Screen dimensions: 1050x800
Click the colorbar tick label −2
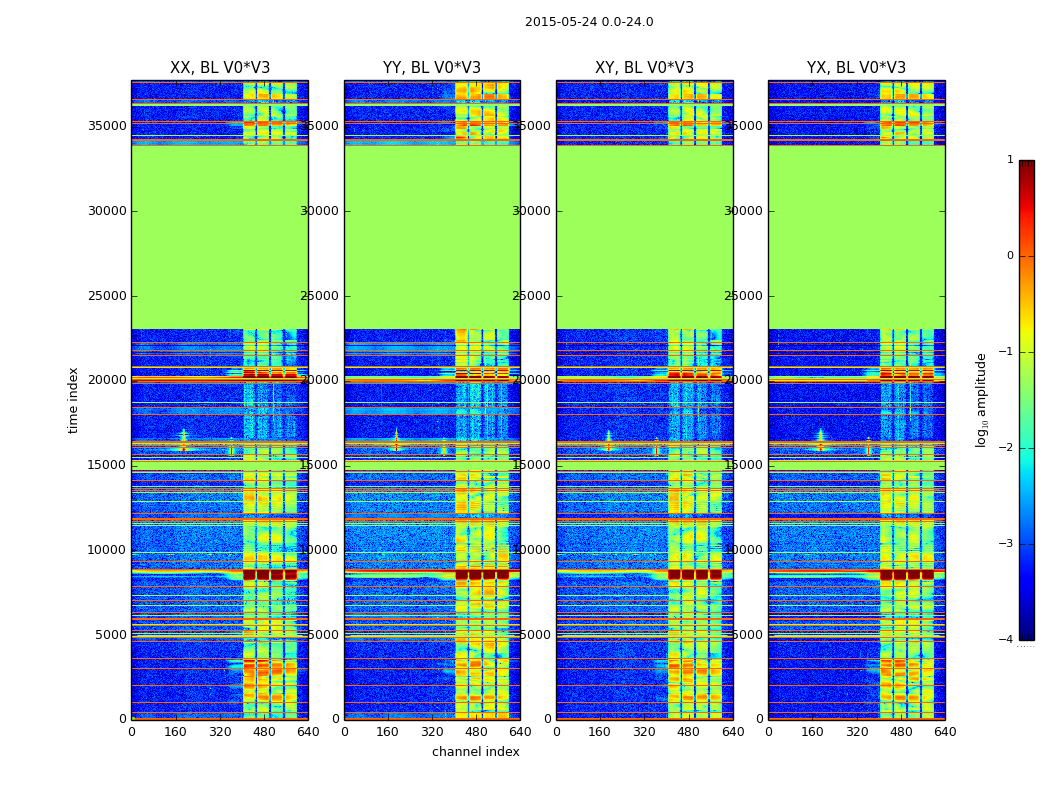click(1006, 448)
